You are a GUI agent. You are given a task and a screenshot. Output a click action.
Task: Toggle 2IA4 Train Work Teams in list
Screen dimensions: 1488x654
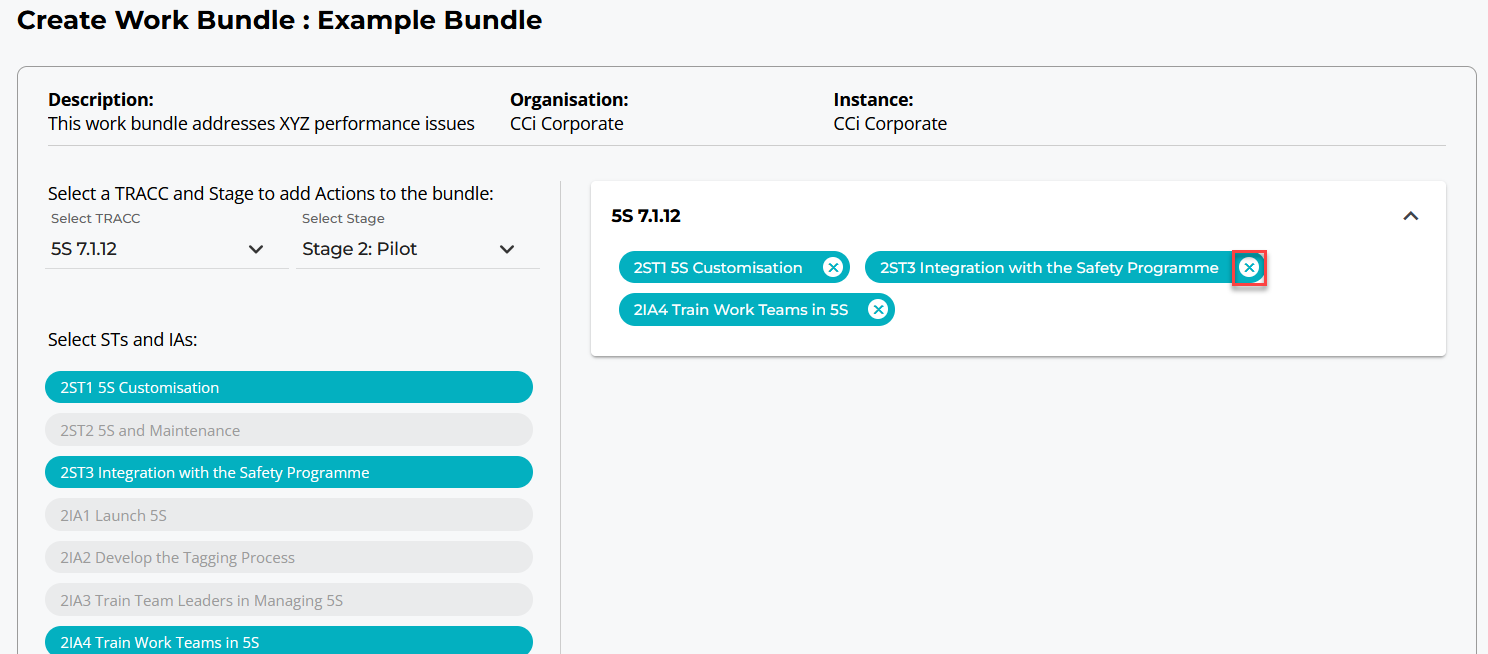288,642
